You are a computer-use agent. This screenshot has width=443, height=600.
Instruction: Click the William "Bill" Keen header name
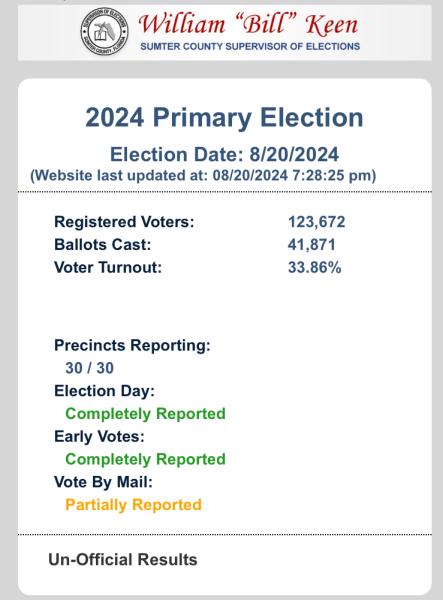point(248,24)
